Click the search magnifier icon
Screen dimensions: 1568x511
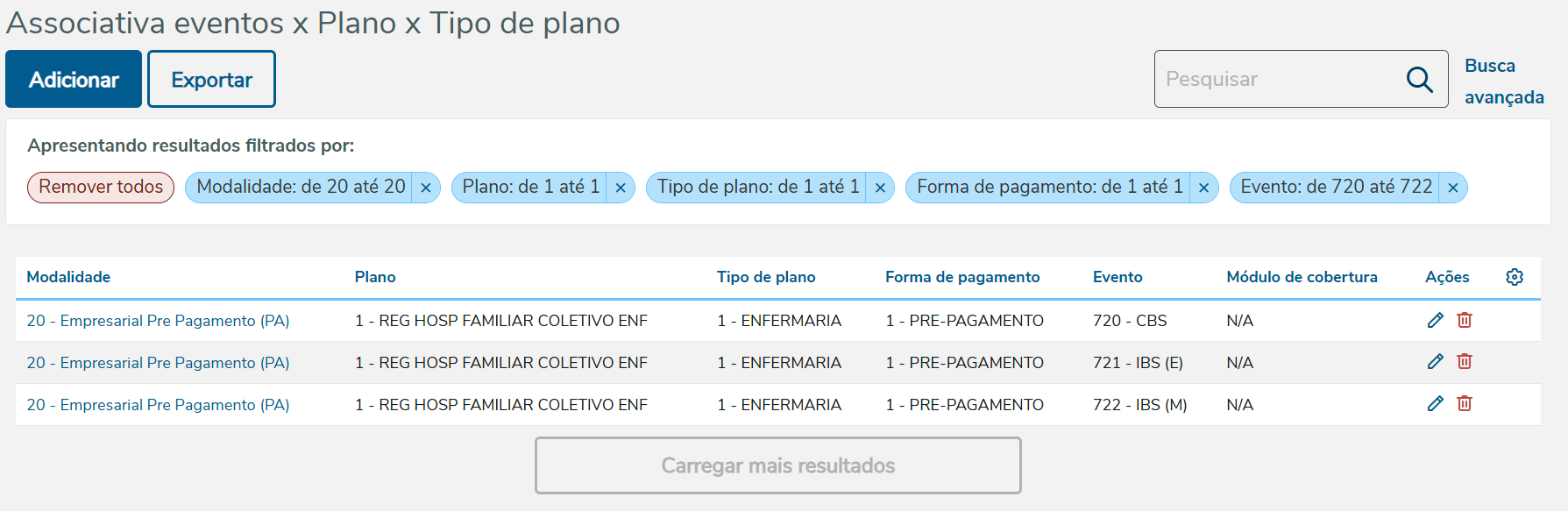pos(1419,80)
